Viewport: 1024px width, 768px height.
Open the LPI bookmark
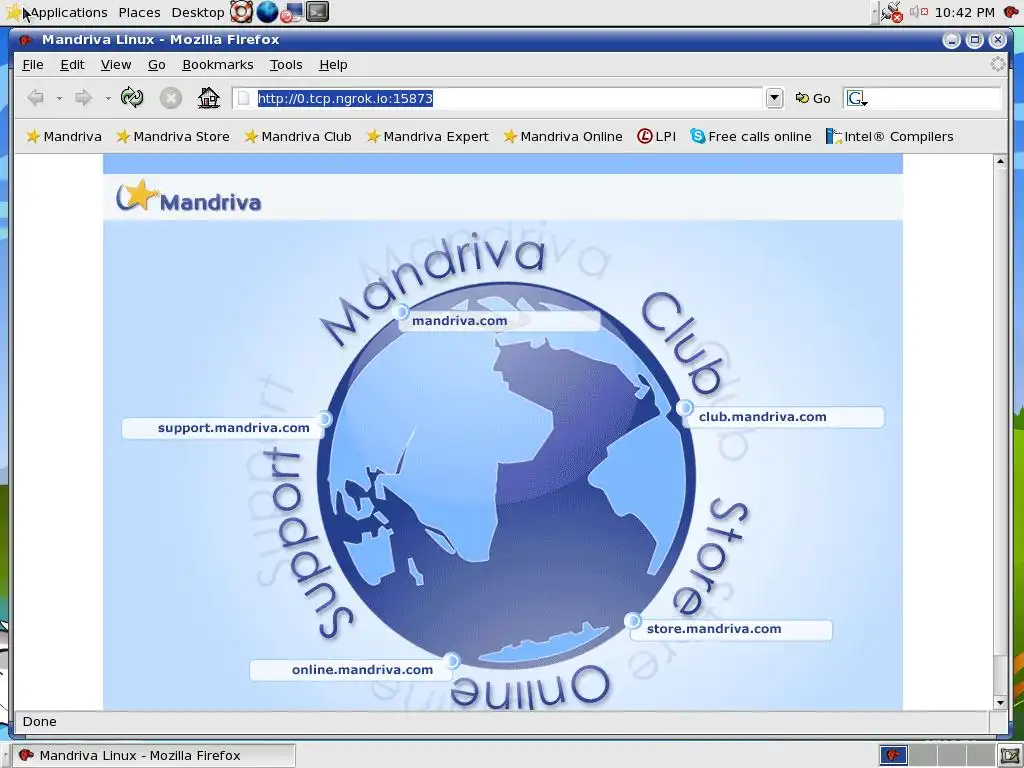pyautogui.click(x=656, y=136)
